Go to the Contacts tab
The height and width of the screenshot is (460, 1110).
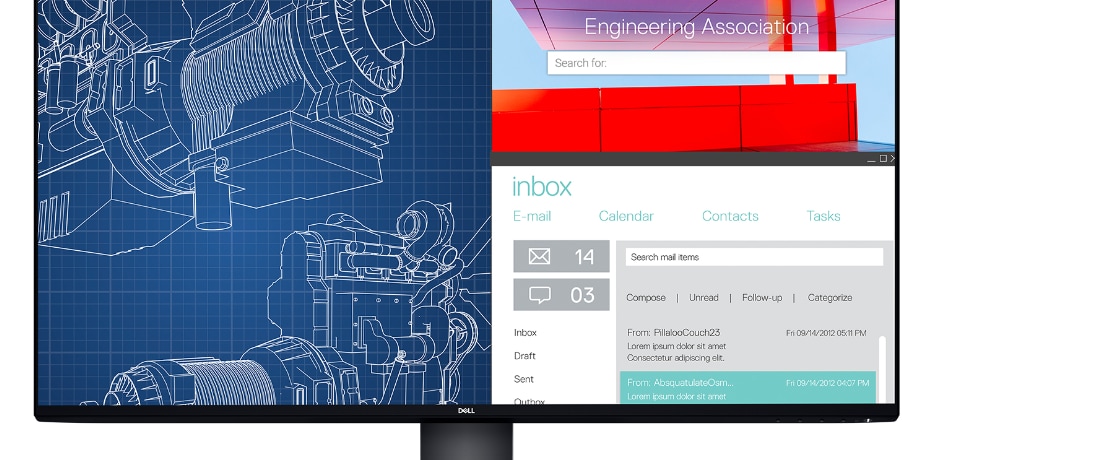click(x=730, y=216)
